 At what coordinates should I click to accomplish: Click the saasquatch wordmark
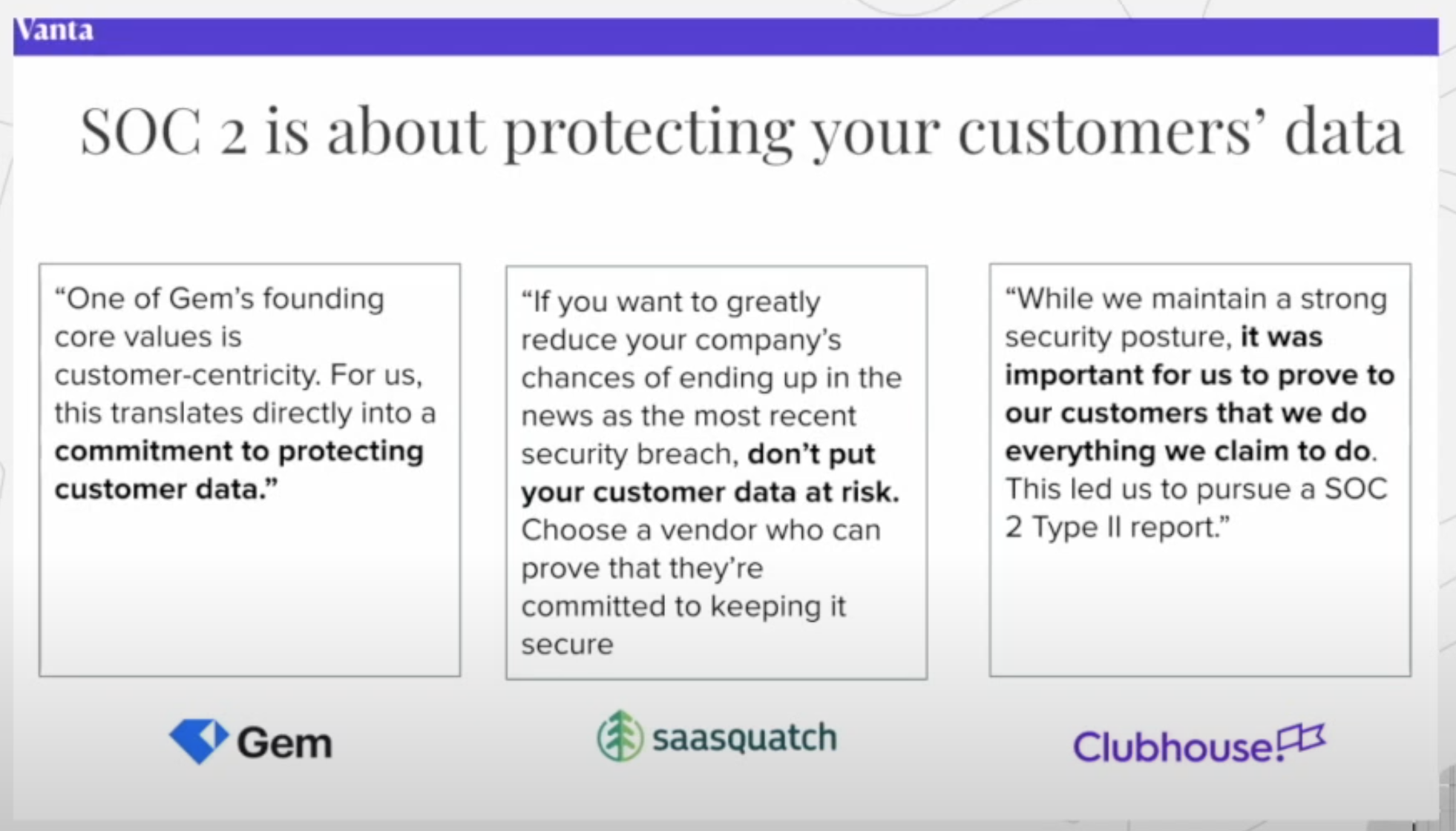pos(744,738)
